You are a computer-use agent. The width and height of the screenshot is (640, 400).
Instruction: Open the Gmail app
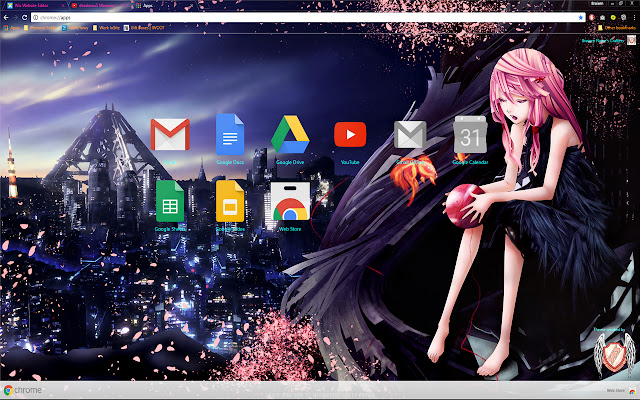pyautogui.click(x=170, y=135)
